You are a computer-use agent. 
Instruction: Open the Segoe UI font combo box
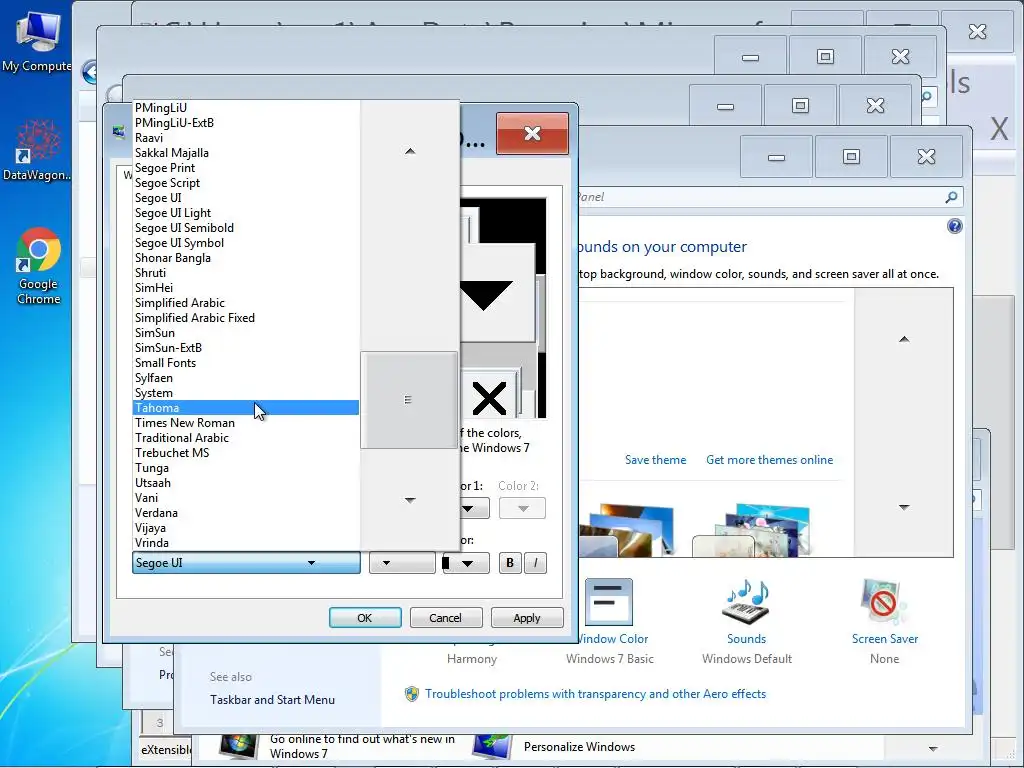click(246, 563)
